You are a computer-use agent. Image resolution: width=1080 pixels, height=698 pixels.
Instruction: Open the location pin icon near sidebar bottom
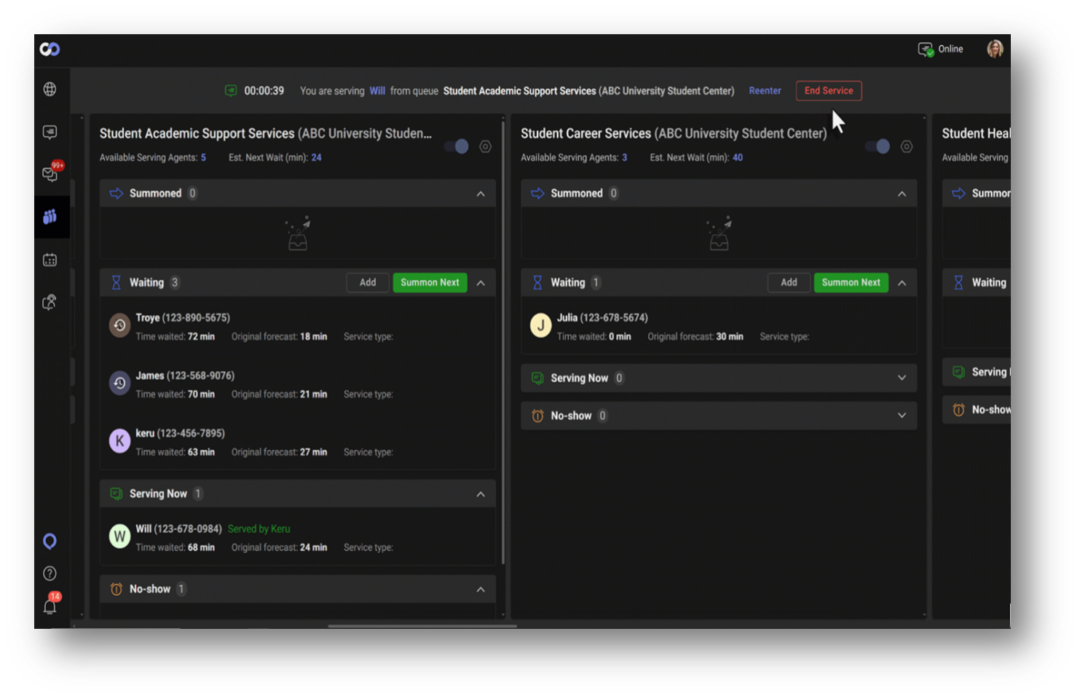[x=49, y=541]
